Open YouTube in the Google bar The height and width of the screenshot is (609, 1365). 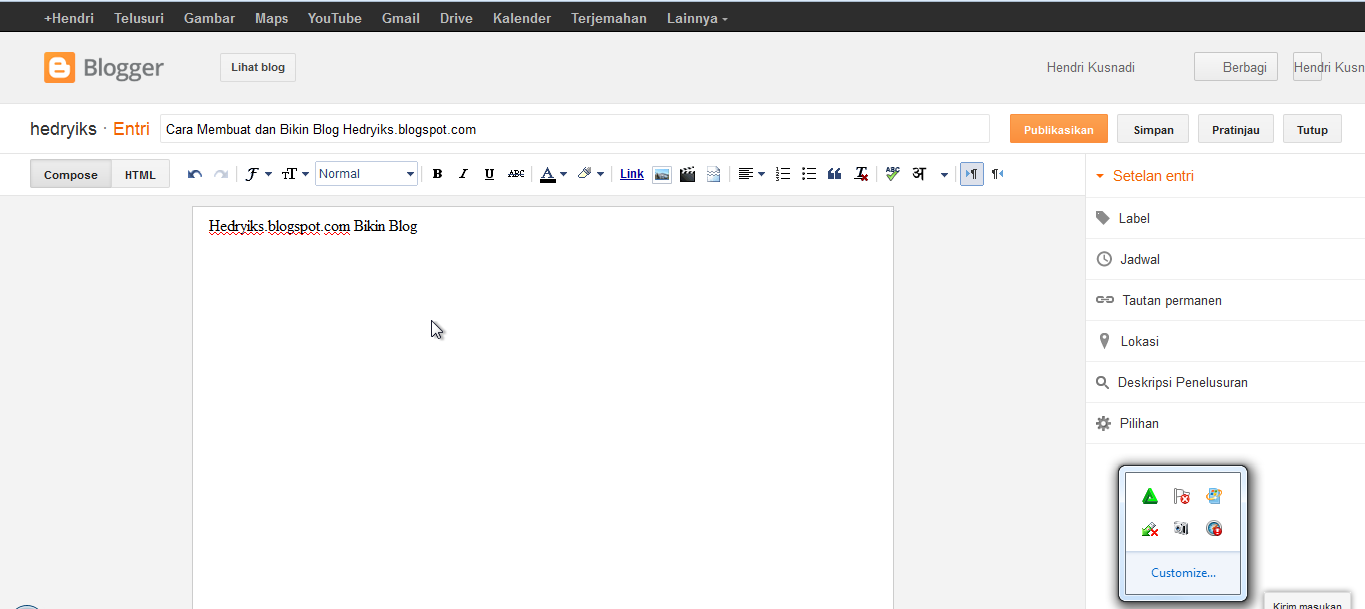(335, 18)
